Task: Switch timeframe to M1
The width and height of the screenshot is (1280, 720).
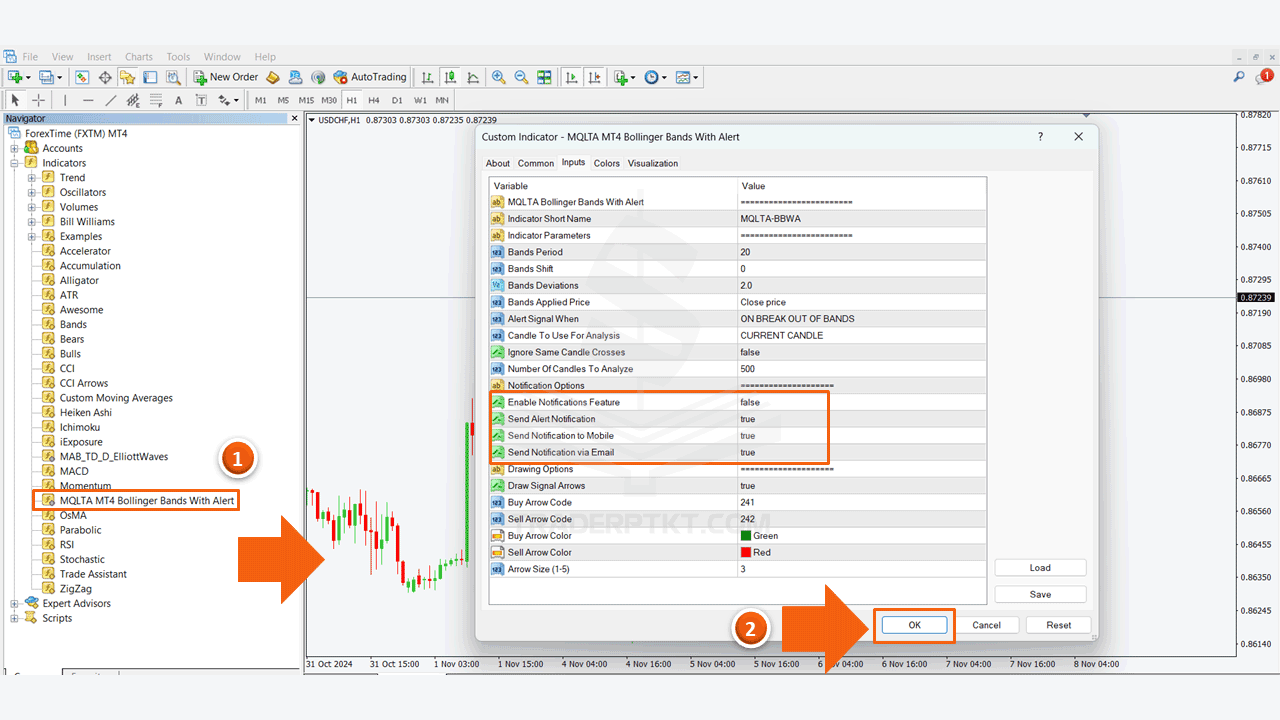Action: tap(261, 100)
